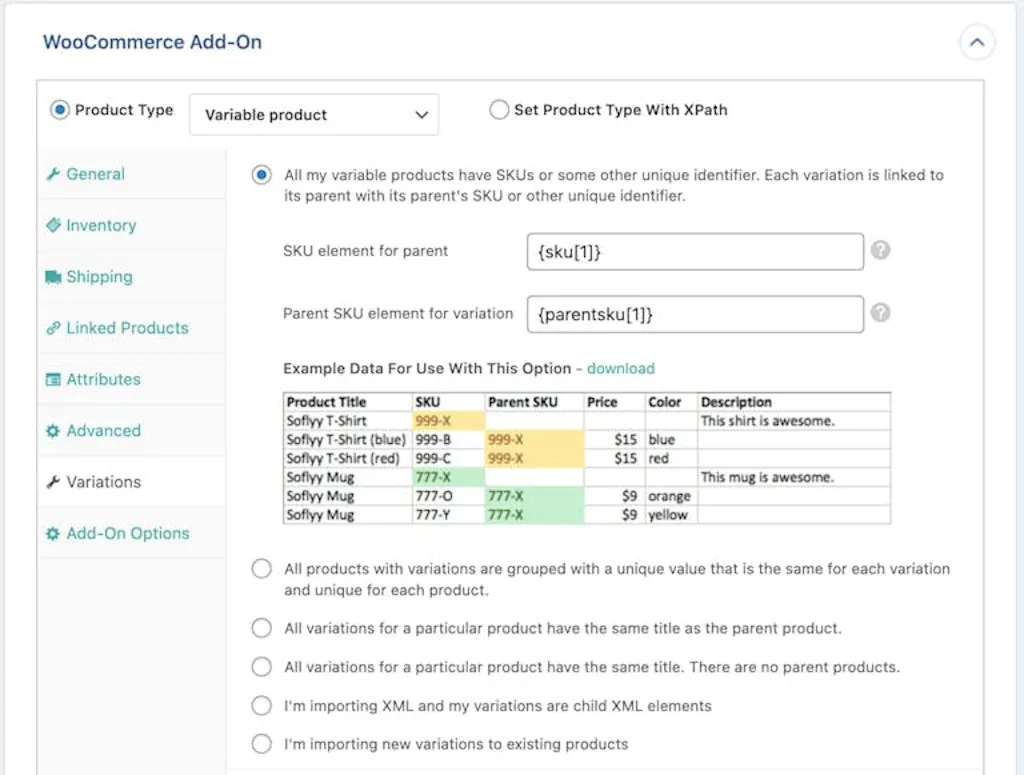This screenshot has height=775, width=1024.
Task: Click the Inventory tag icon
Action: pyautogui.click(x=54, y=225)
